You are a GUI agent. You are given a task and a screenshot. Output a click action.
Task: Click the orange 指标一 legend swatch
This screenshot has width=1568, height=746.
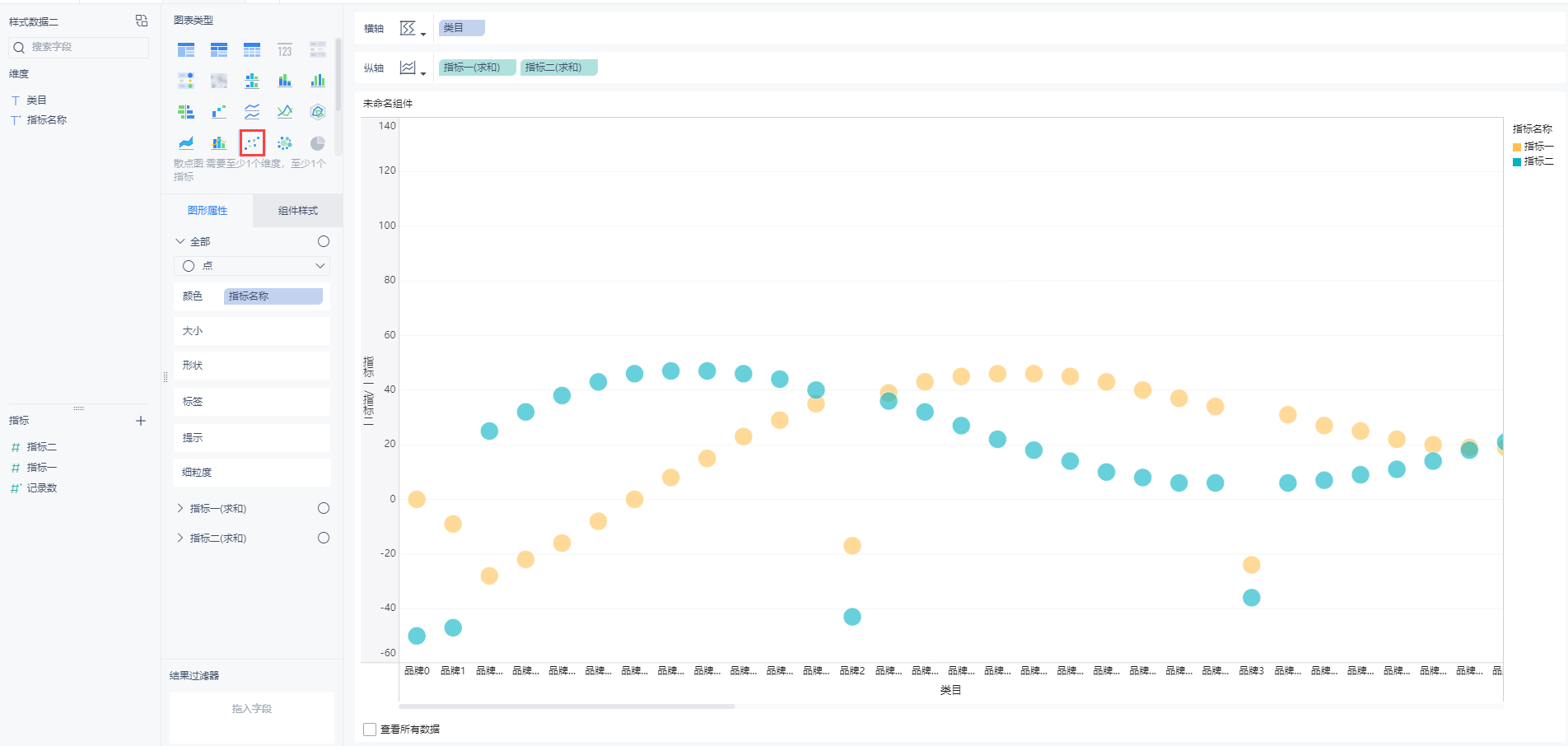click(1517, 147)
